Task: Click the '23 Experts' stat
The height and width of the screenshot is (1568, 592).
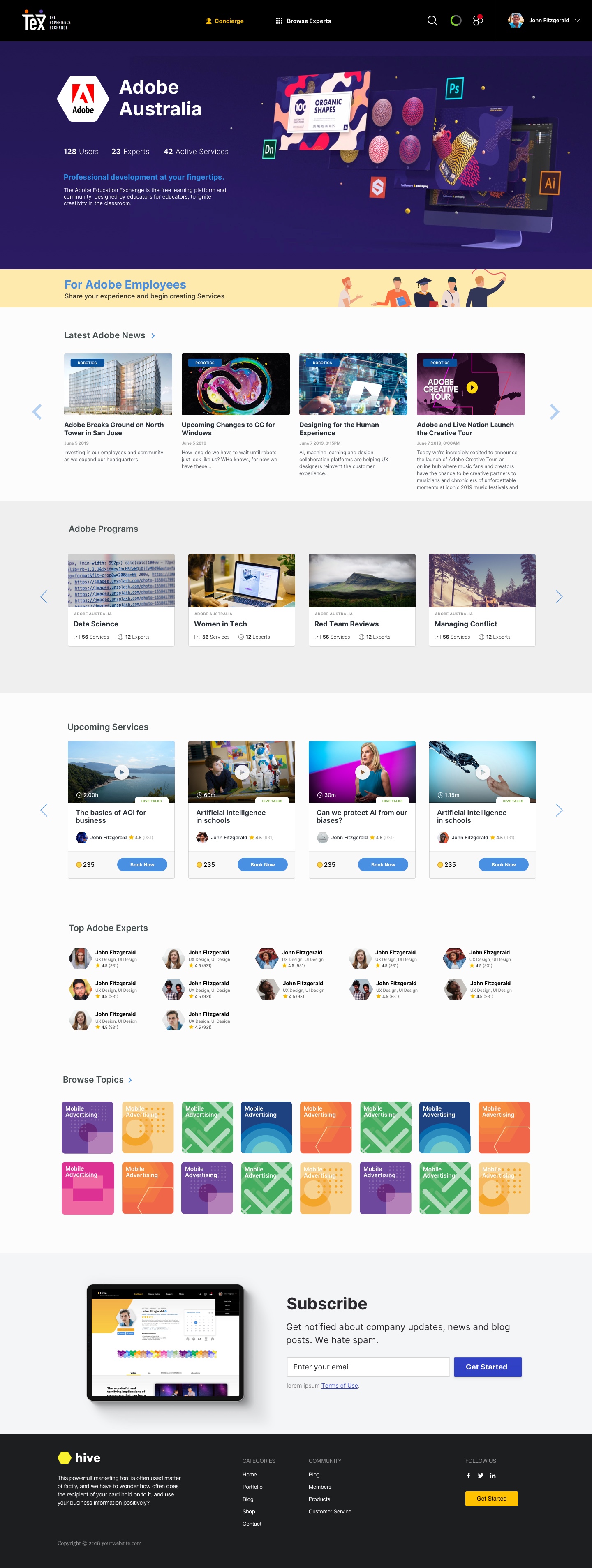Action: click(130, 152)
